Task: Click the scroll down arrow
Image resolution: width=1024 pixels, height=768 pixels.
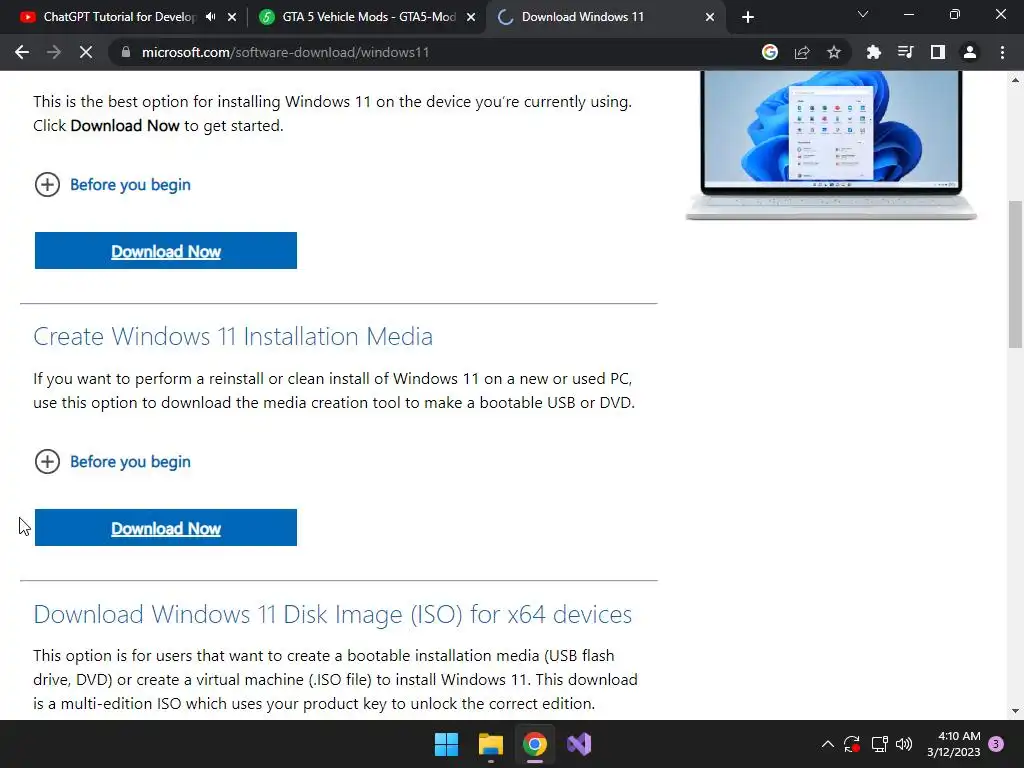Action: (x=1016, y=711)
